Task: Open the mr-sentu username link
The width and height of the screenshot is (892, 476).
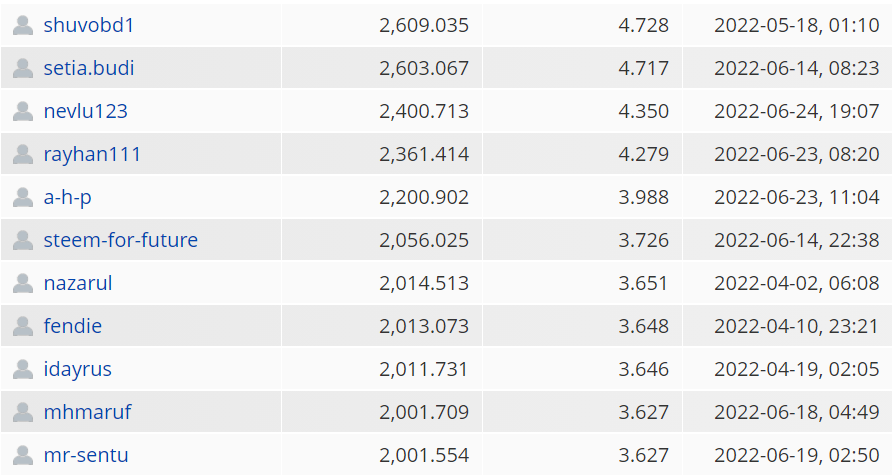Action: 86,455
